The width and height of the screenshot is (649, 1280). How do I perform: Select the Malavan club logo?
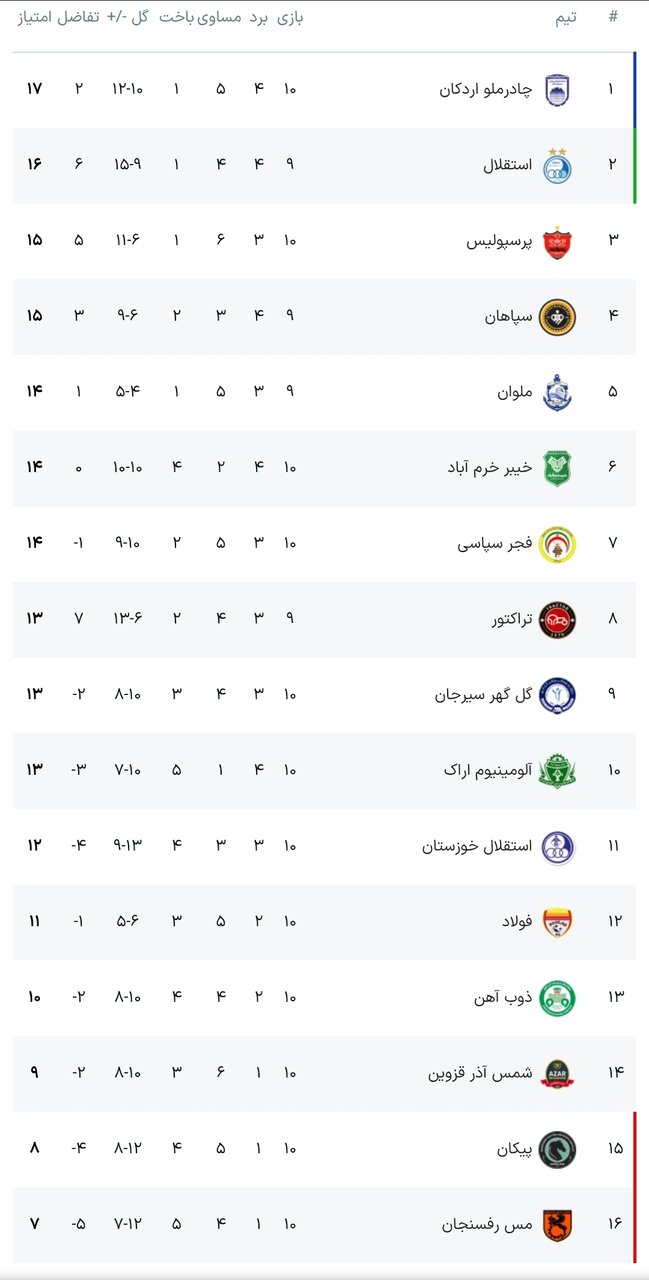point(557,393)
